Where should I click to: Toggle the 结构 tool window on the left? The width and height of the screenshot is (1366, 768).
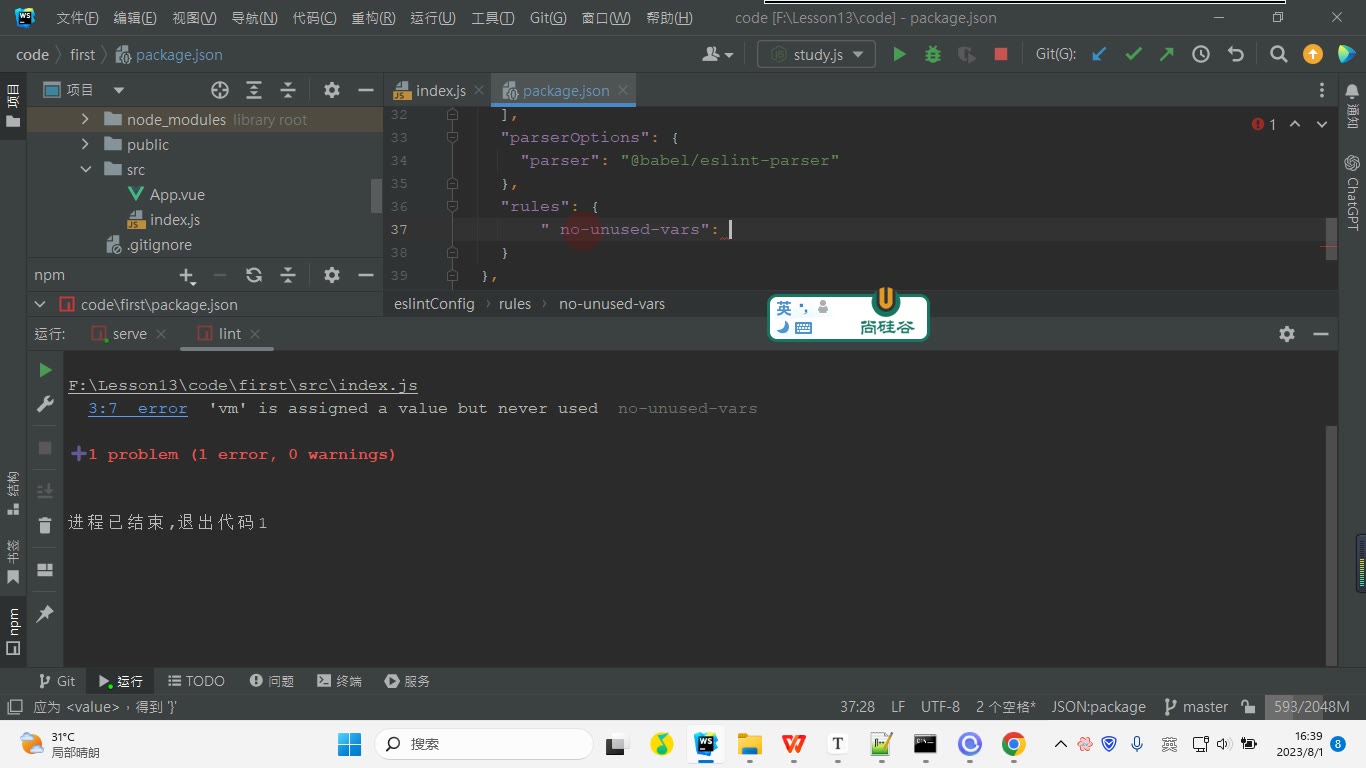coord(13,492)
